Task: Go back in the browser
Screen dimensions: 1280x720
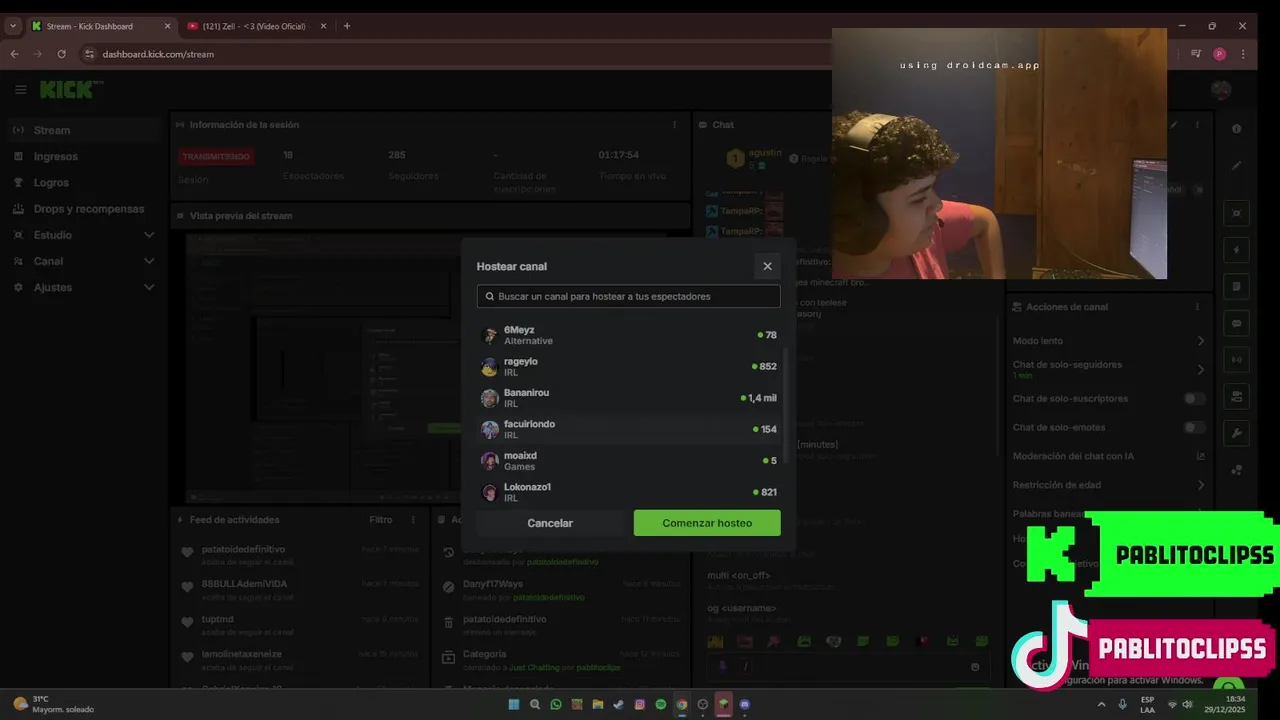Action: [x=14, y=54]
